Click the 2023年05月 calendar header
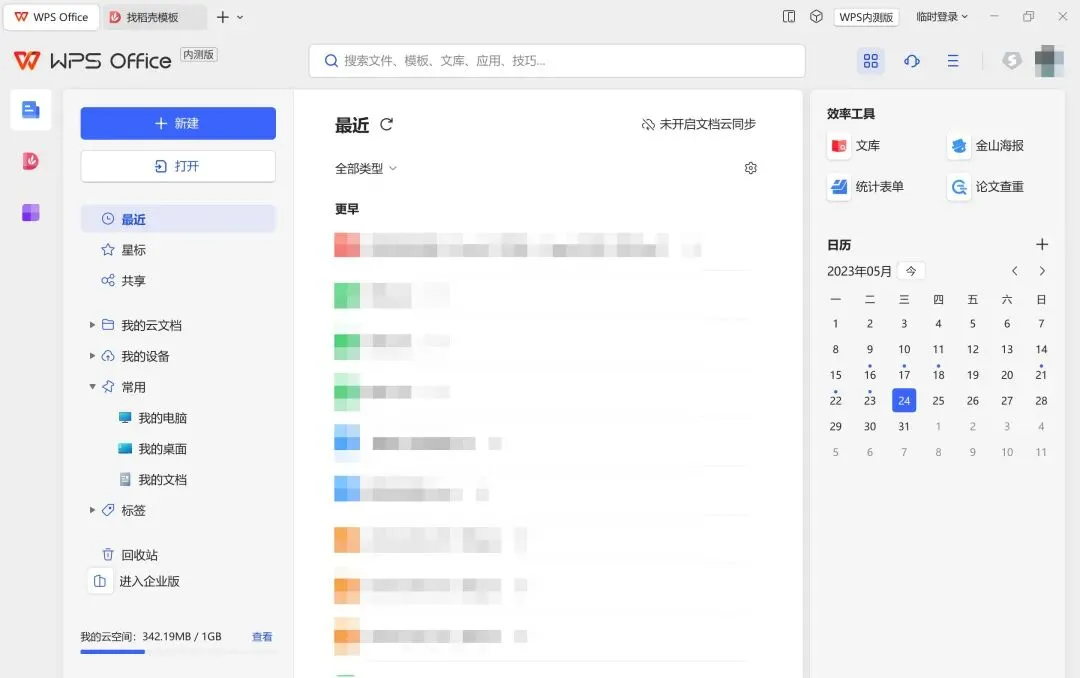Image resolution: width=1080 pixels, height=678 pixels. tap(859, 271)
